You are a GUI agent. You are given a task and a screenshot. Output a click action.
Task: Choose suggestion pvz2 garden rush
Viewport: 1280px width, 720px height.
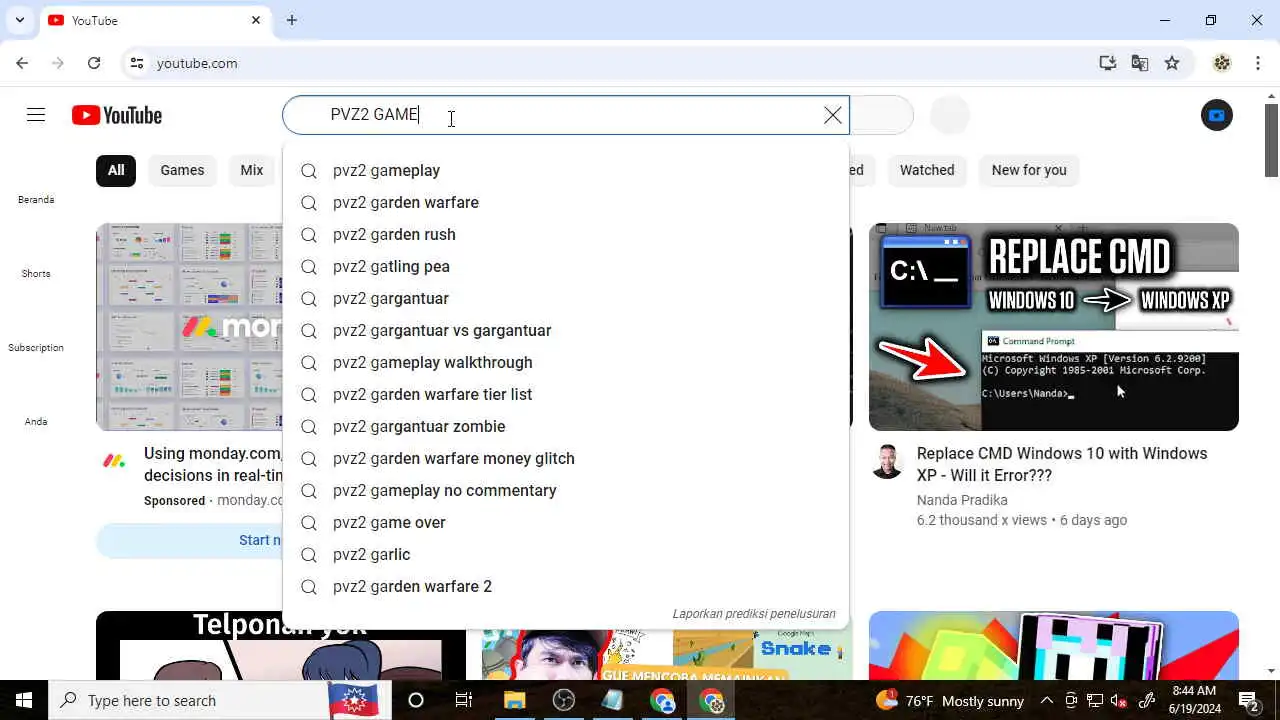pos(566,234)
